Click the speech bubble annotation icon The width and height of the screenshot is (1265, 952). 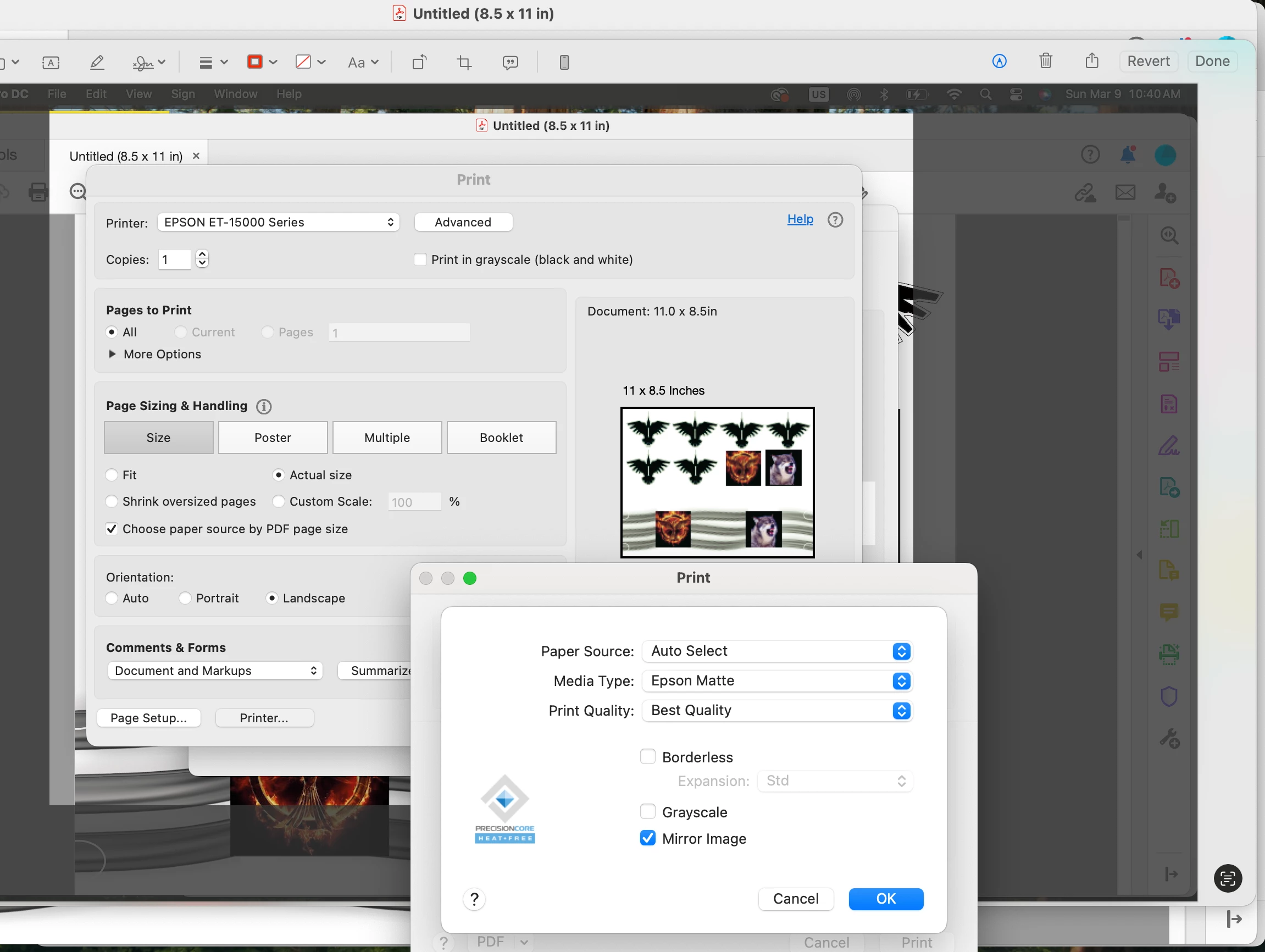pyautogui.click(x=509, y=62)
